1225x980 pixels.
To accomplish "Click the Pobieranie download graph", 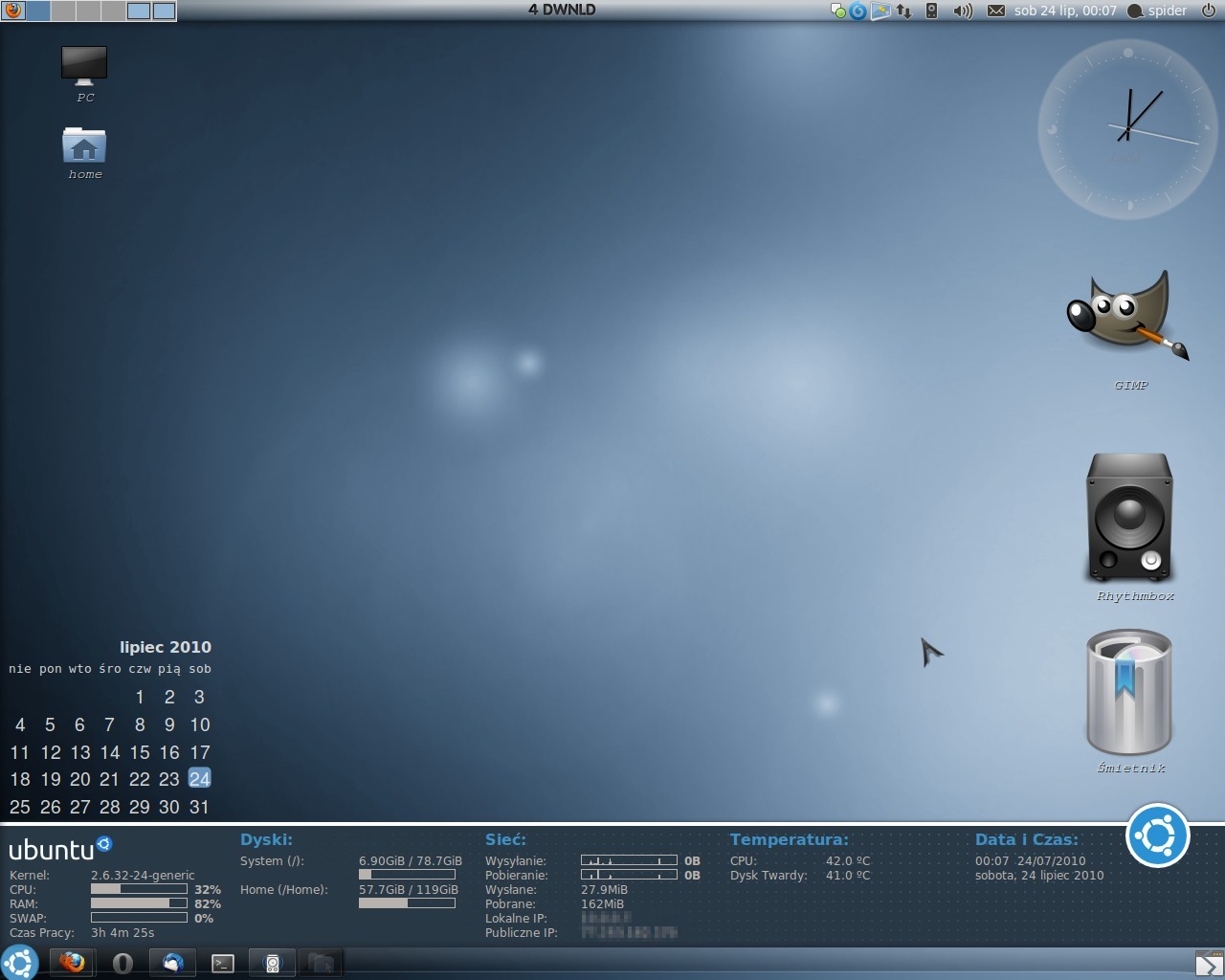I will coord(629,875).
